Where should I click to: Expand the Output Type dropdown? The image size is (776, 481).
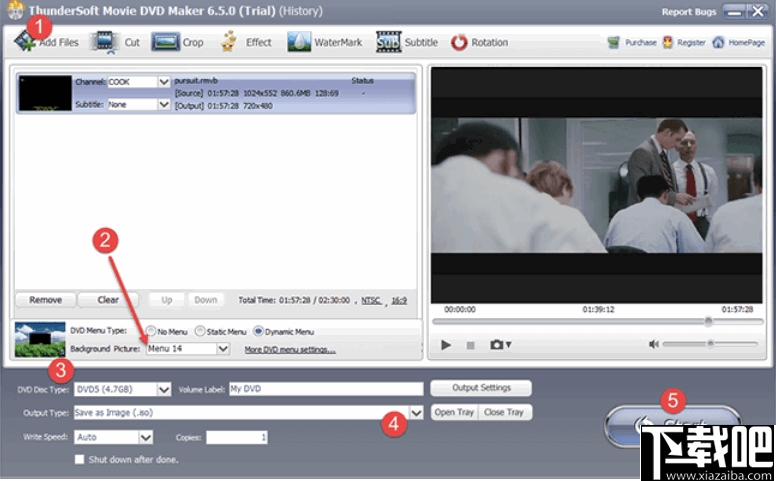point(417,412)
